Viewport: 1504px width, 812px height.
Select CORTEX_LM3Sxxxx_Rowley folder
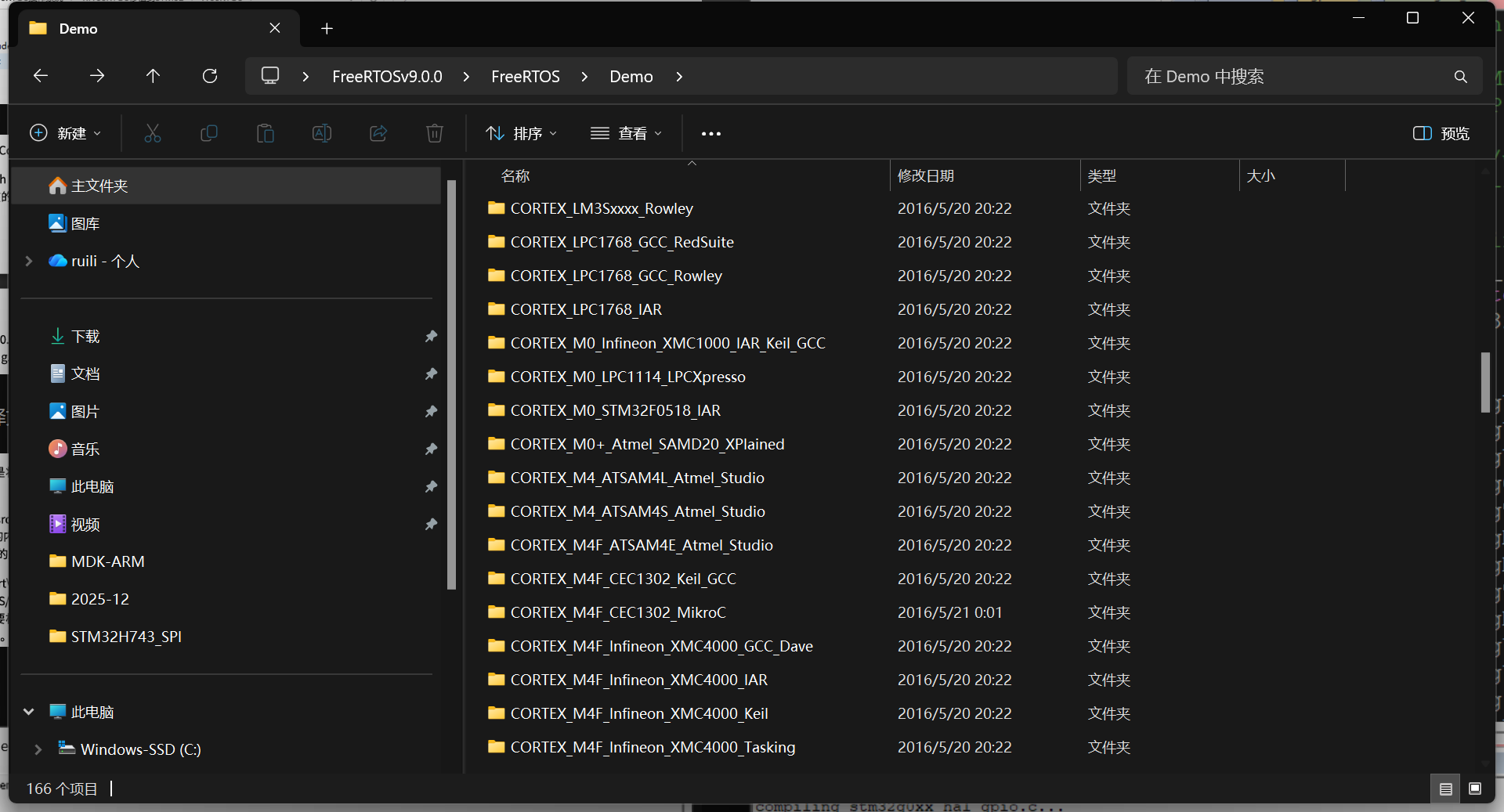590,209
